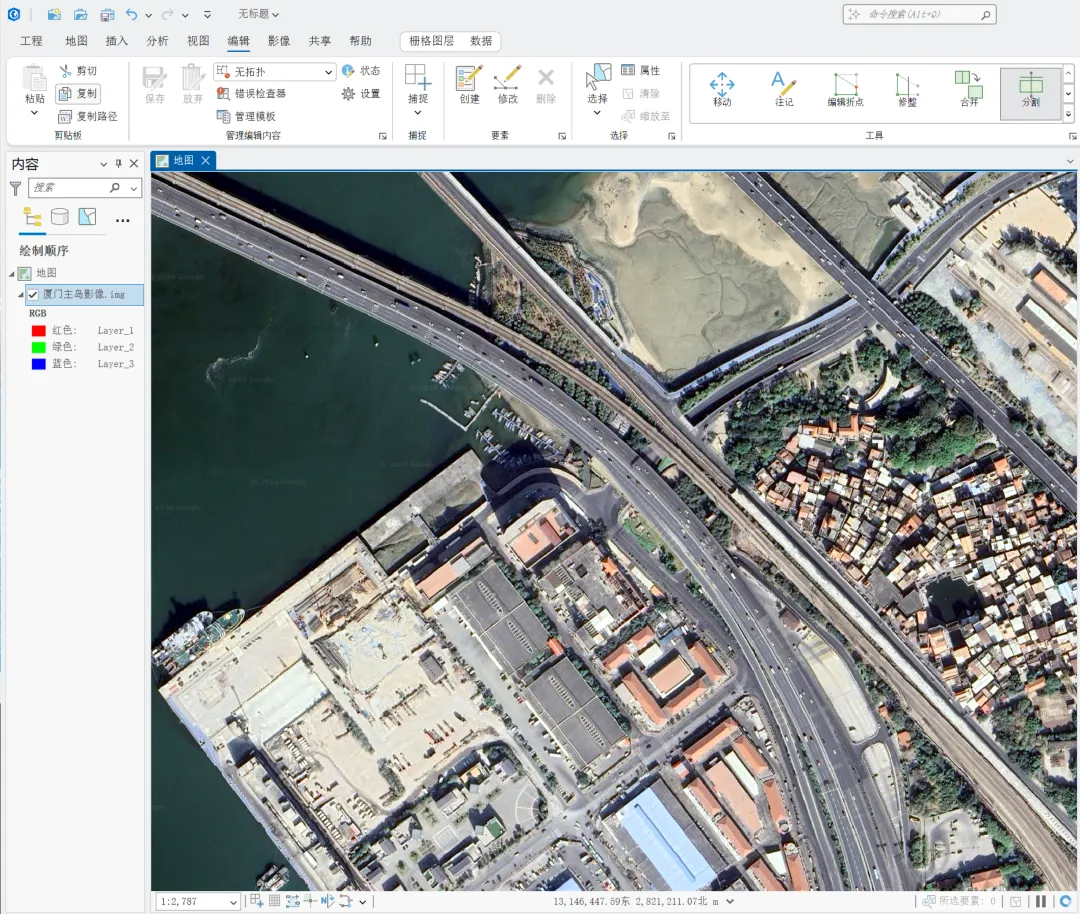Open the 无拓扑 topology dropdown

point(329,72)
